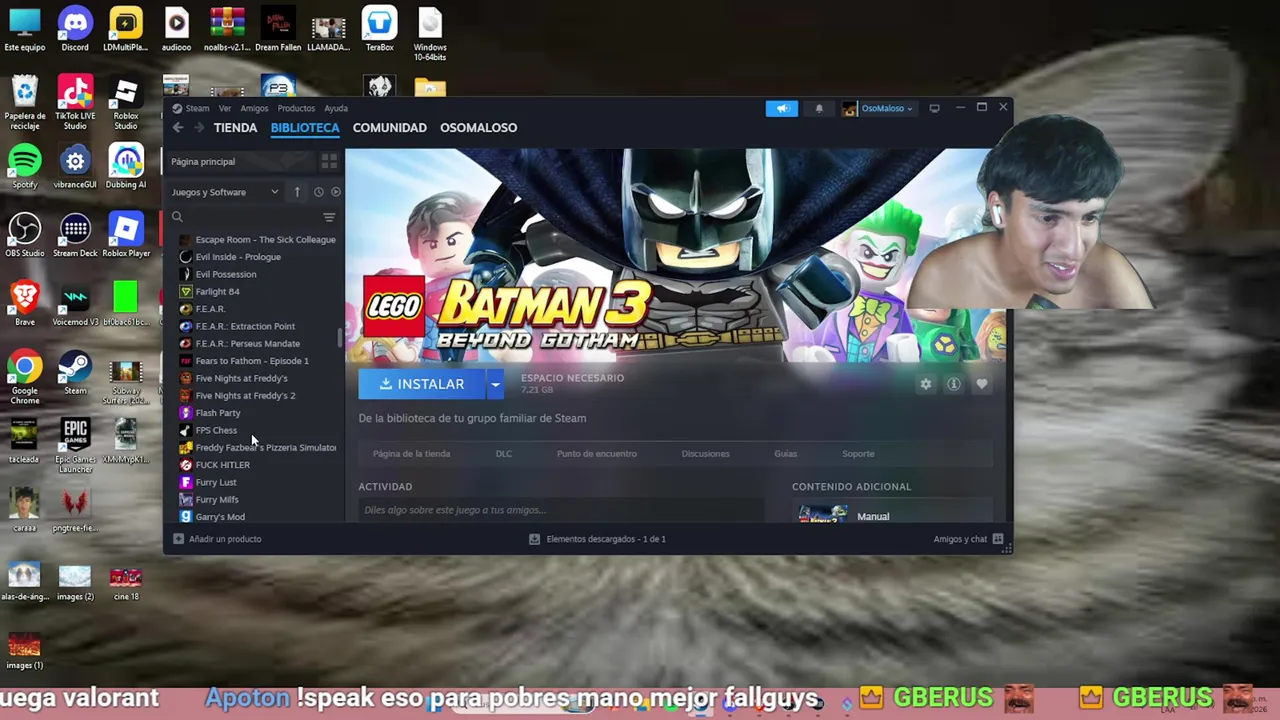The image size is (1280, 720).
Task: Open Spotify desktop icon
Action: [x=25, y=167]
